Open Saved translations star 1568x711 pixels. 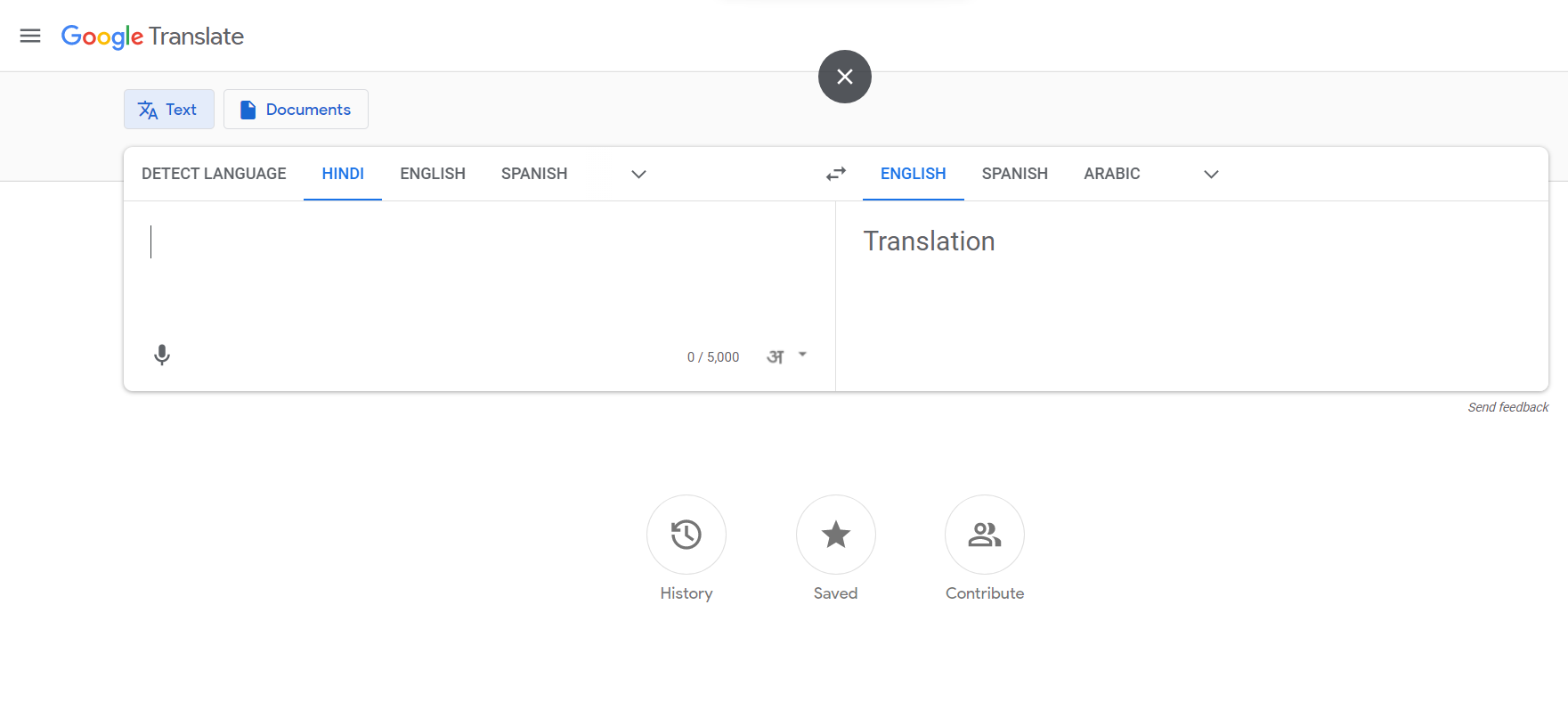click(x=836, y=535)
